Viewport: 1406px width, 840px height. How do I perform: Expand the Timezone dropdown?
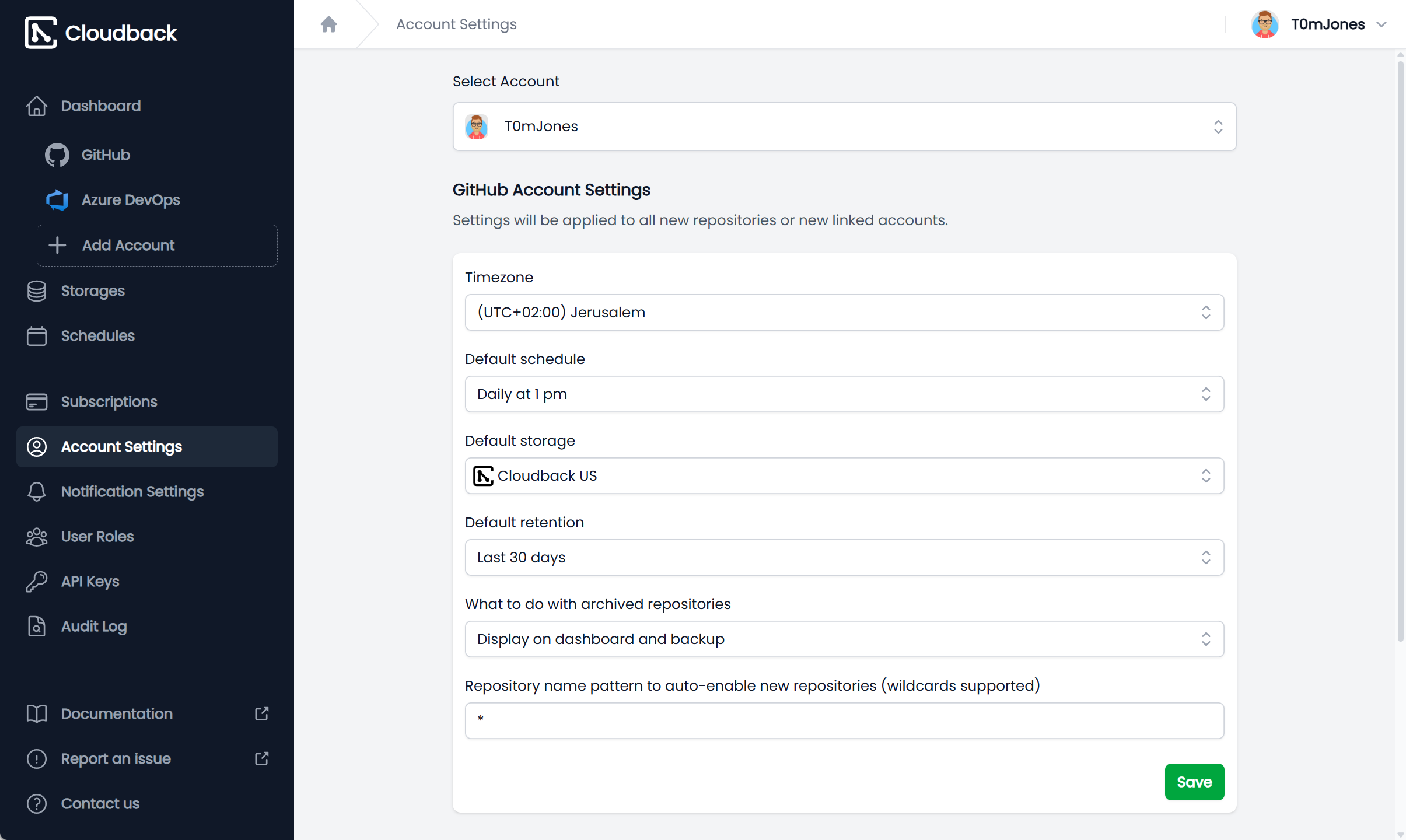844,312
